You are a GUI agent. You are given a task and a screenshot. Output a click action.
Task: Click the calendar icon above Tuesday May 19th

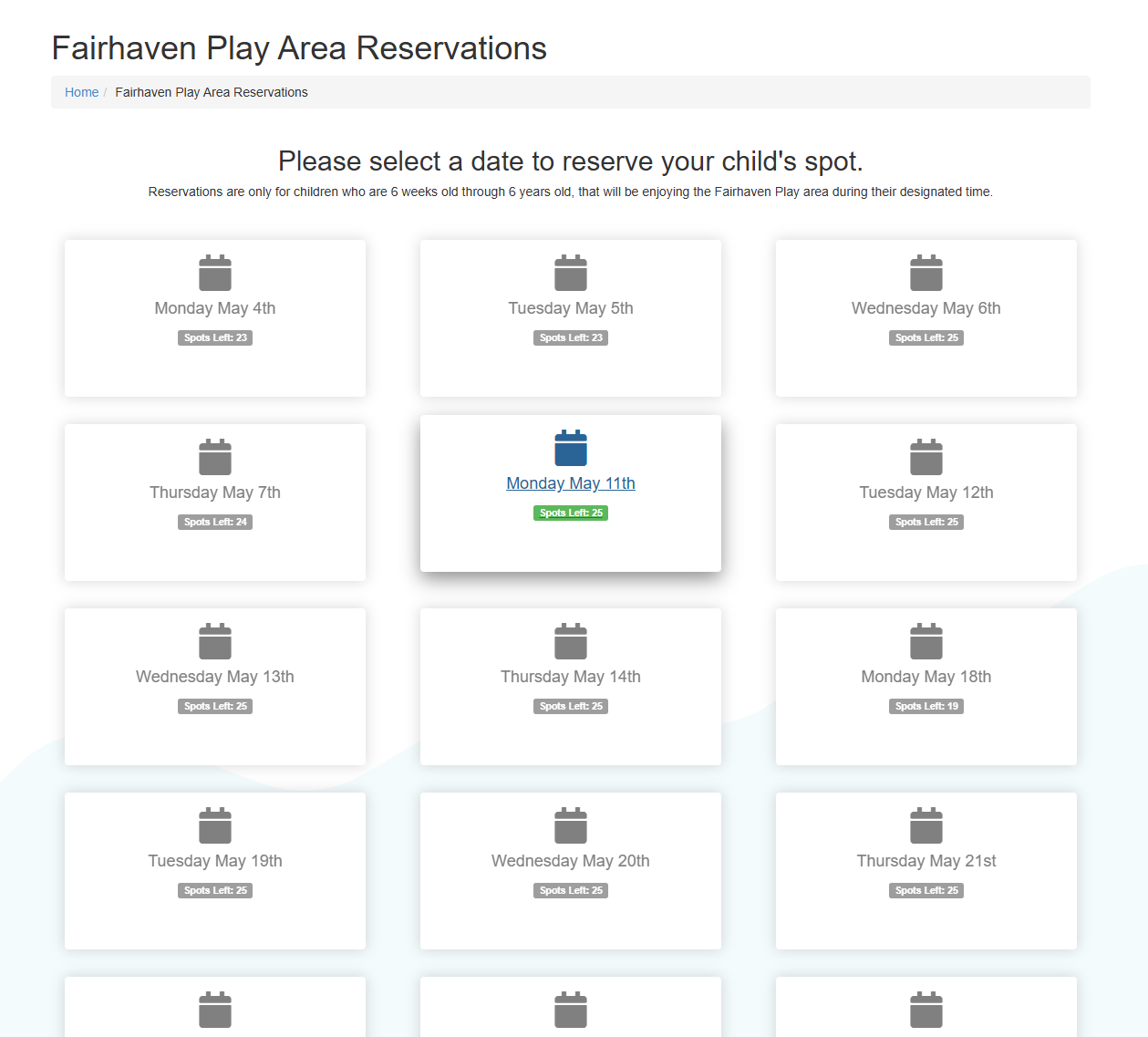215,825
